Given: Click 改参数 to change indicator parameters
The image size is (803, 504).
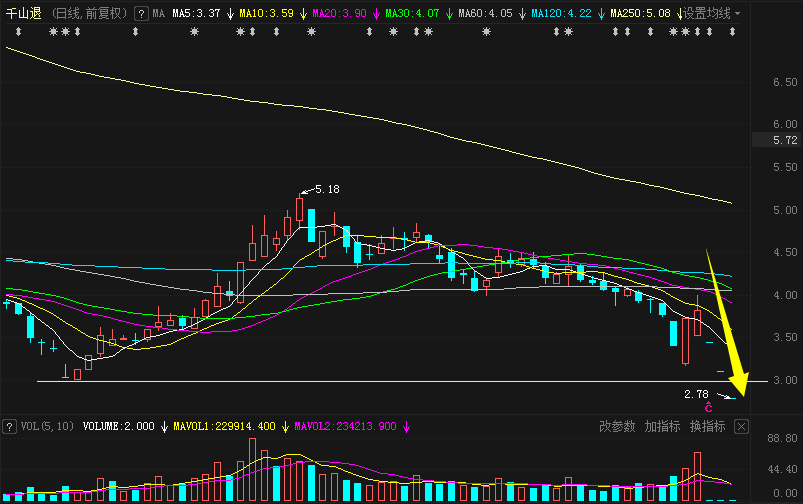Looking at the screenshot, I should point(617,427).
